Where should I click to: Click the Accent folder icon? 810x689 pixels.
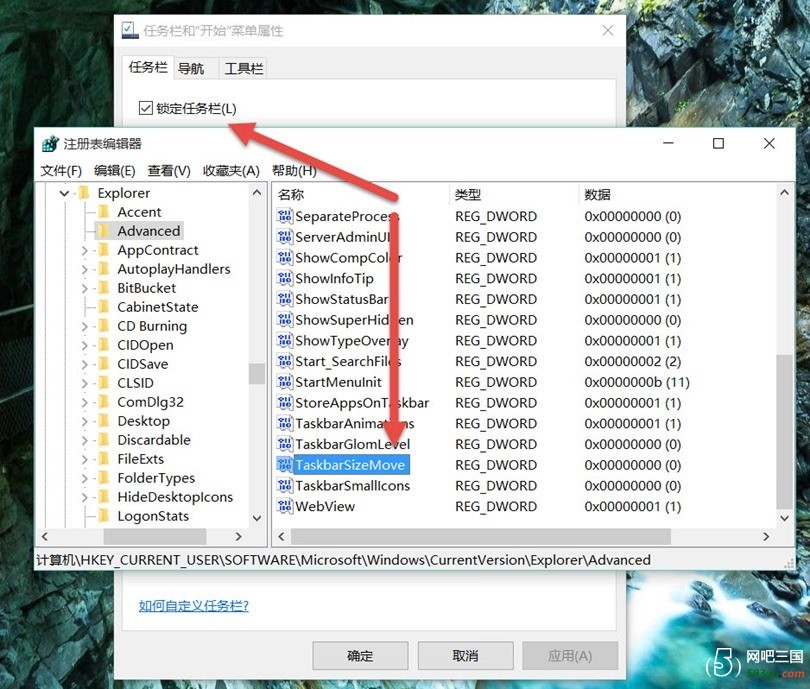[104, 212]
